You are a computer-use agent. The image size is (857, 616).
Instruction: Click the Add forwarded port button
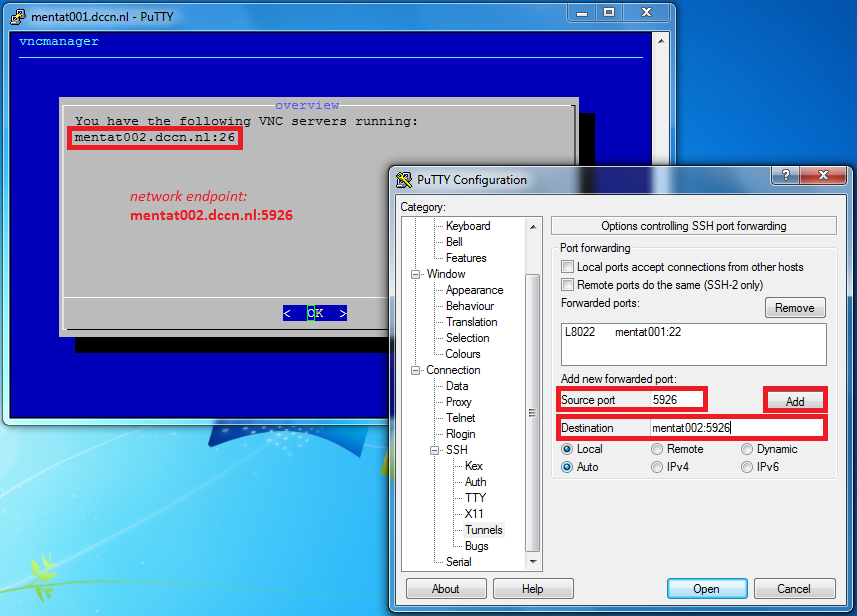pyautogui.click(x=795, y=401)
